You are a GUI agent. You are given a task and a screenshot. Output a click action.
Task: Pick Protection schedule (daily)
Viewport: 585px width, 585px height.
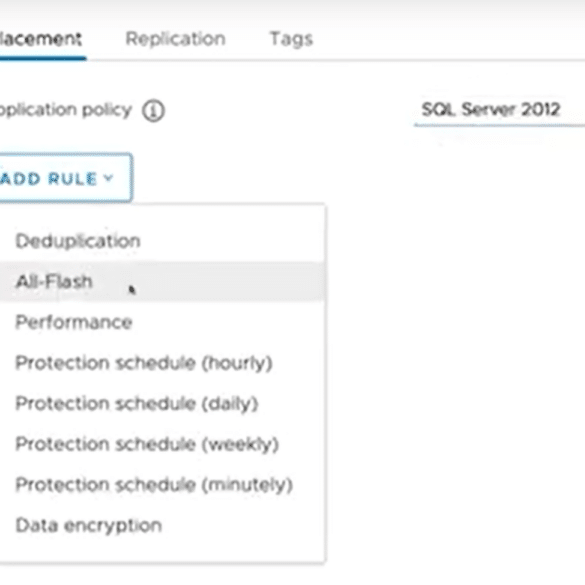point(162,404)
